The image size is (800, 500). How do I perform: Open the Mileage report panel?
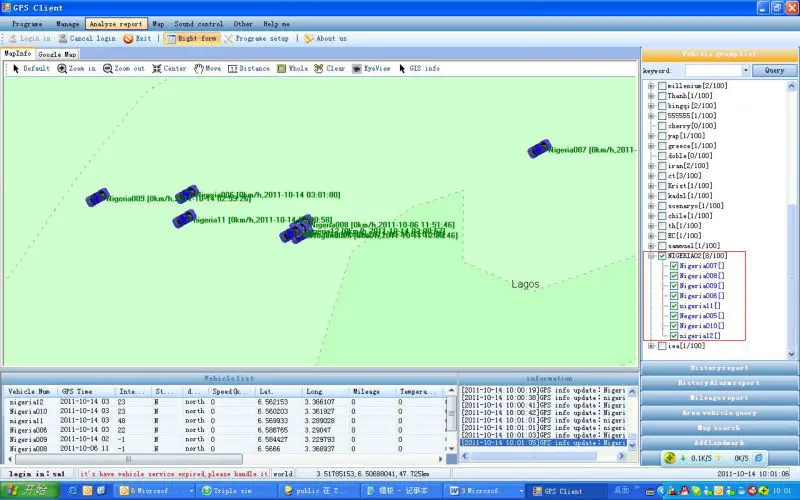[x=719, y=398]
